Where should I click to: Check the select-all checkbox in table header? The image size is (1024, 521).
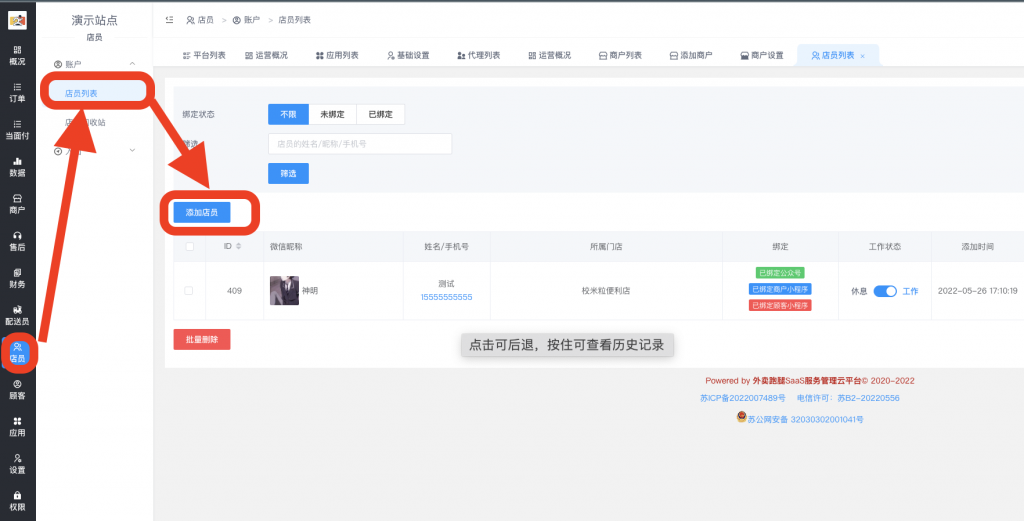pos(189,246)
